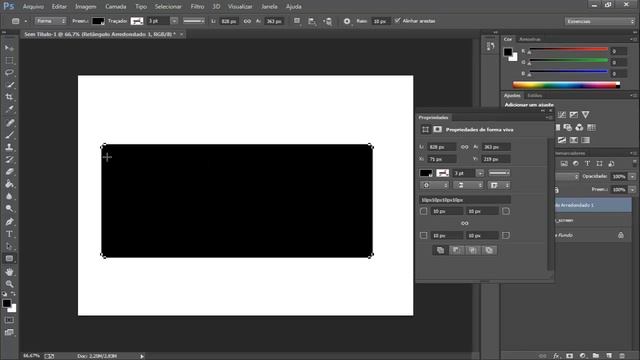Select the Paint Bucket tool
640x360 pixels.
pyautogui.click(x=9, y=184)
